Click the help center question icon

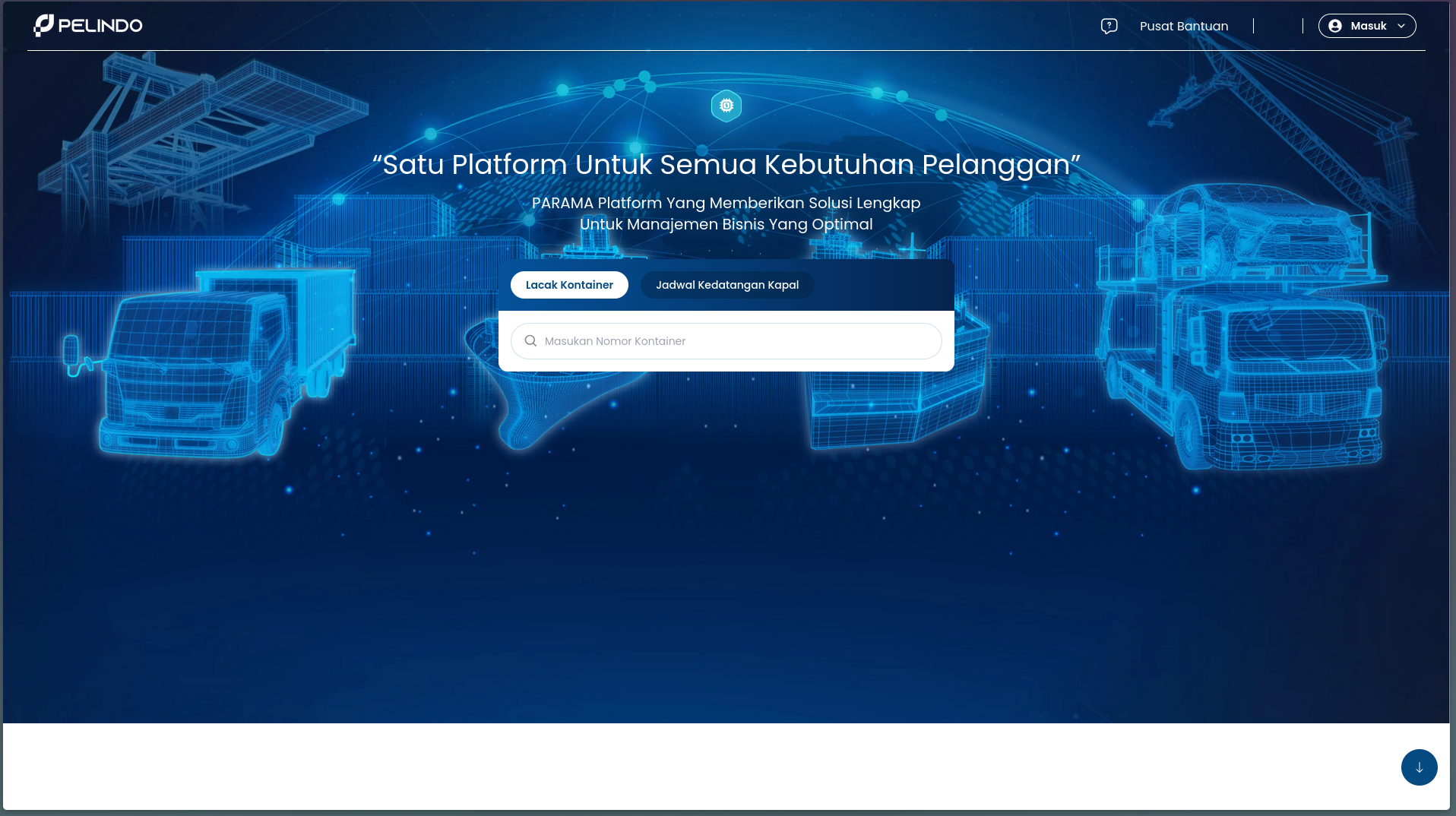pyautogui.click(x=1109, y=27)
